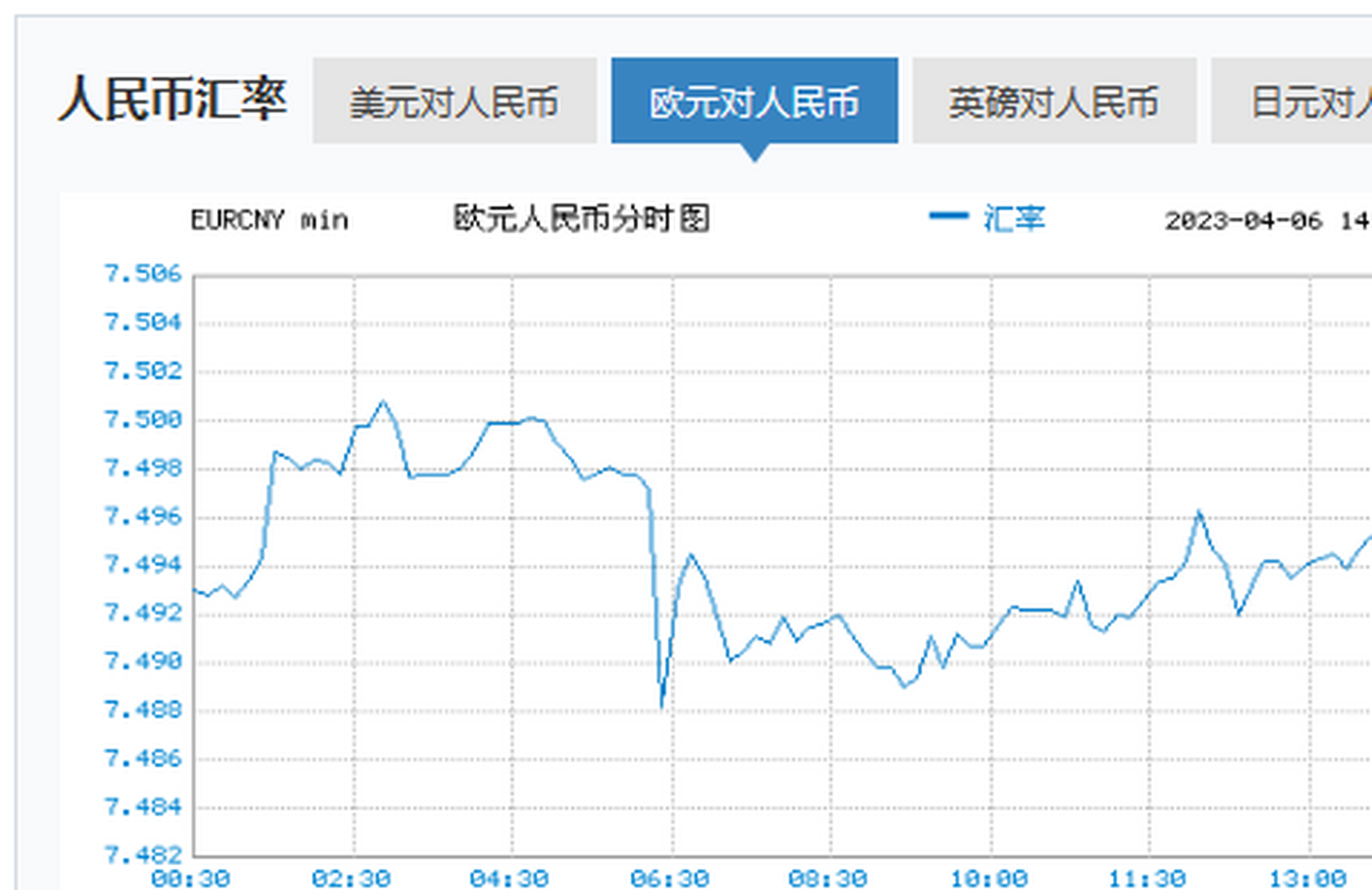Click the 2023-04-06 date text

(x=1243, y=221)
